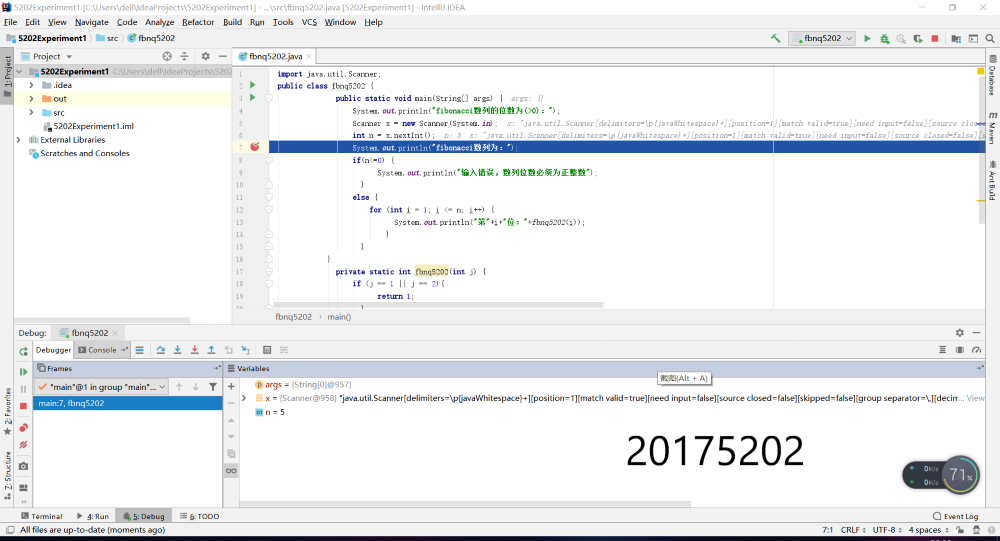Click Run to Cursor icon

point(246,350)
